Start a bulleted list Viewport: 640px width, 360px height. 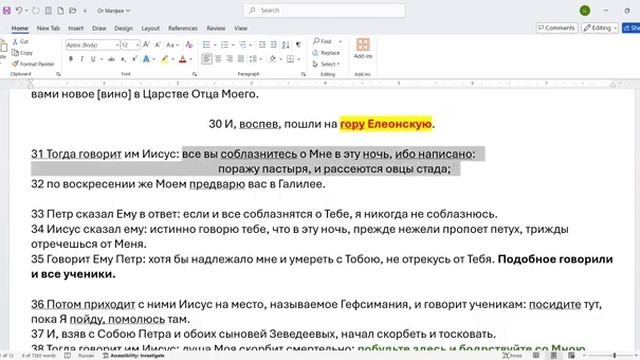(207, 44)
